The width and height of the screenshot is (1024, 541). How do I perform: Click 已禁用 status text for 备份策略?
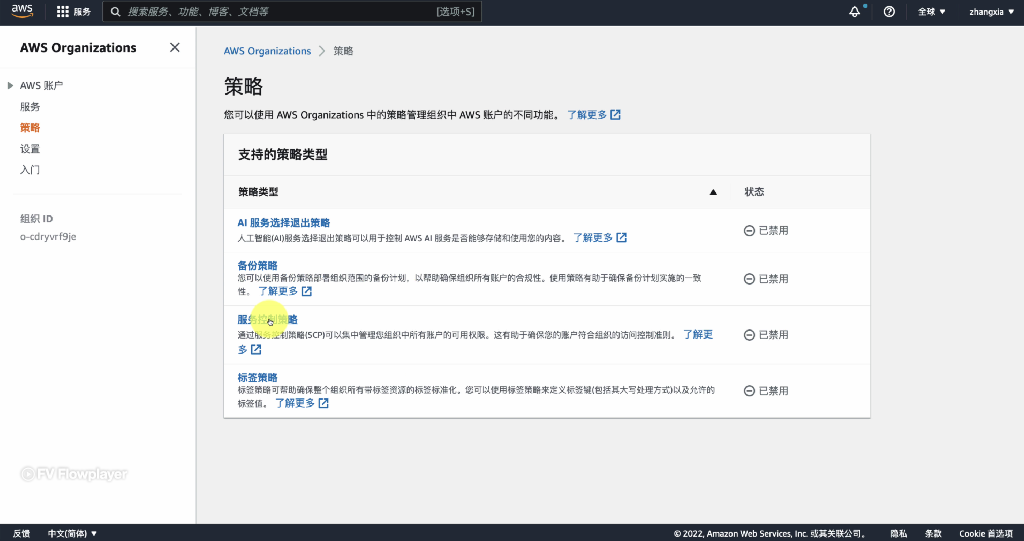pos(773,279)
